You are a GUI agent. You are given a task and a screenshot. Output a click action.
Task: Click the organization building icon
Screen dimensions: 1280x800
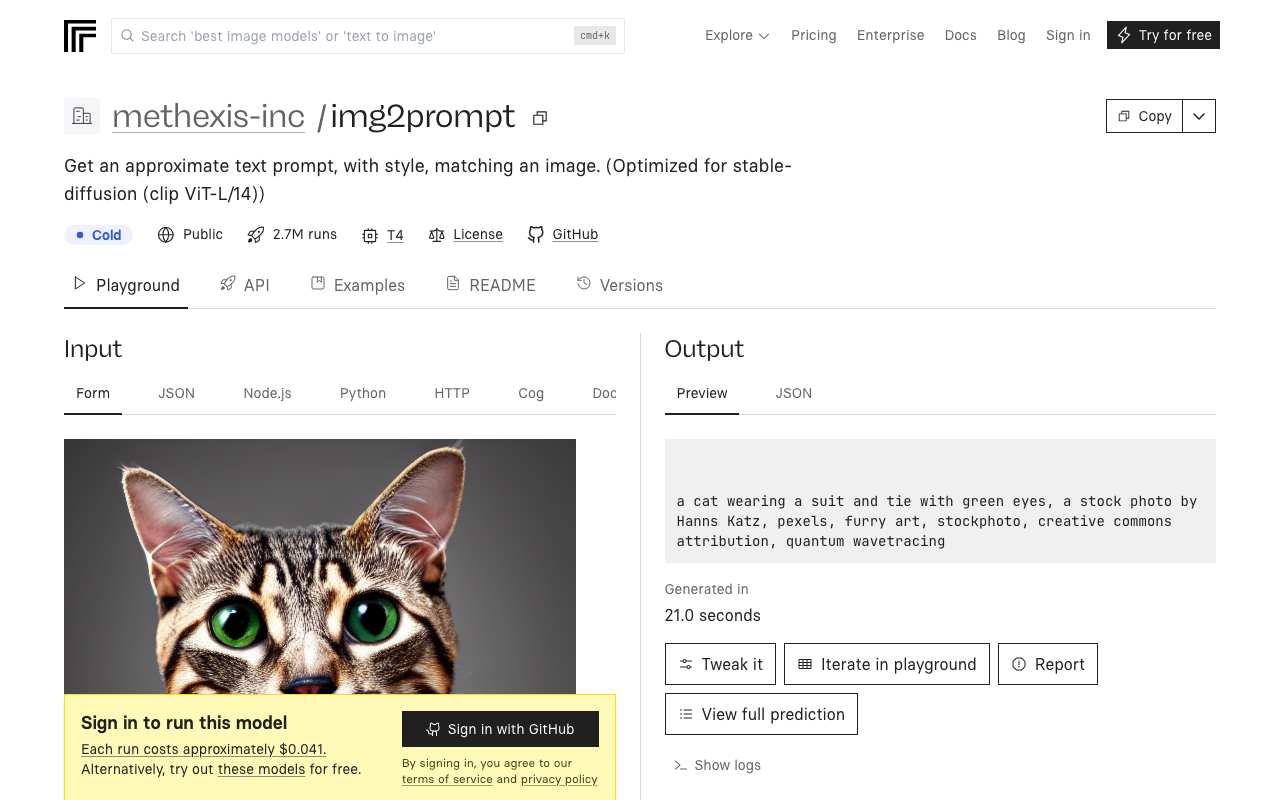[82, 116]
